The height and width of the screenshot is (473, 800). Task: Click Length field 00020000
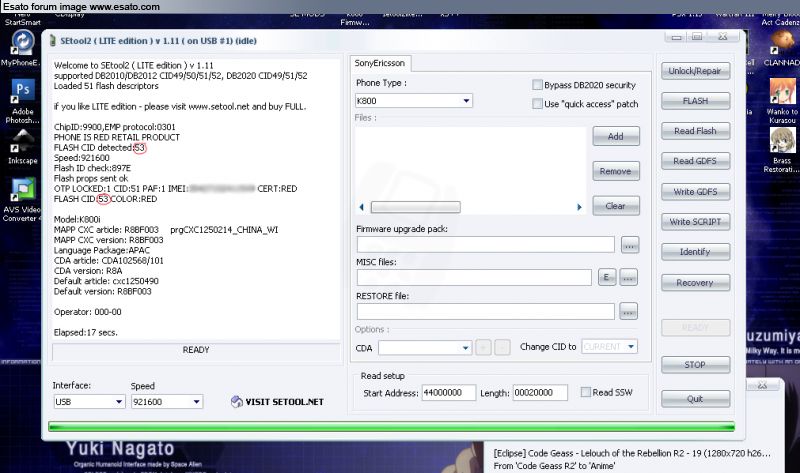click(x=539, y=393)
